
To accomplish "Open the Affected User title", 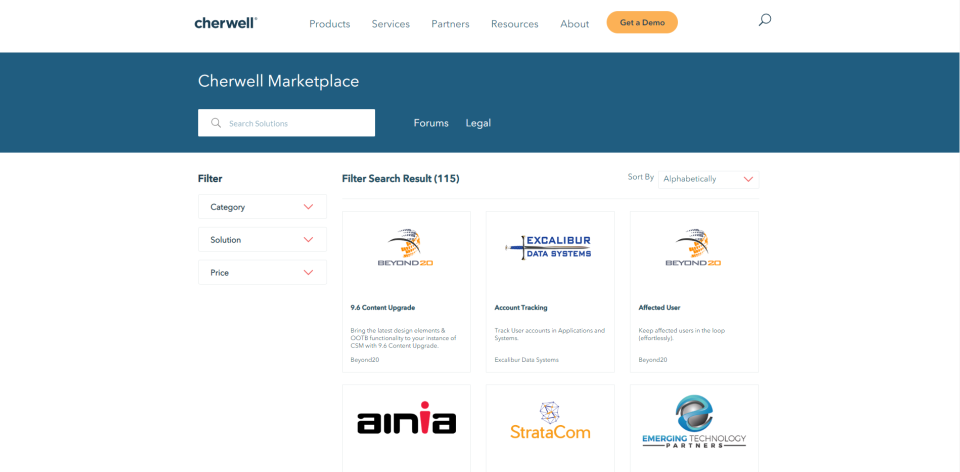I will (x=659, y=308).
